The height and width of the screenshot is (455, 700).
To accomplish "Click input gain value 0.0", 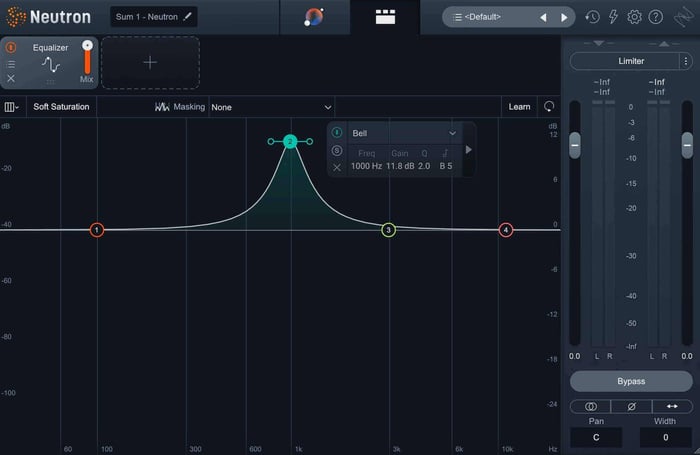I will (575, 356).
